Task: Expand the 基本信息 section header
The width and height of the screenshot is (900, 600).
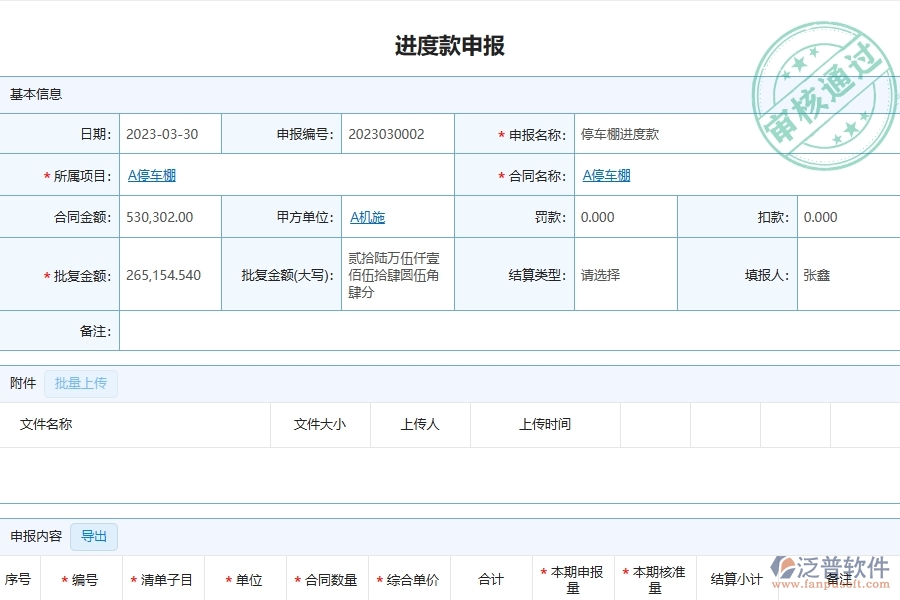Action: click(x=34, y=94)
